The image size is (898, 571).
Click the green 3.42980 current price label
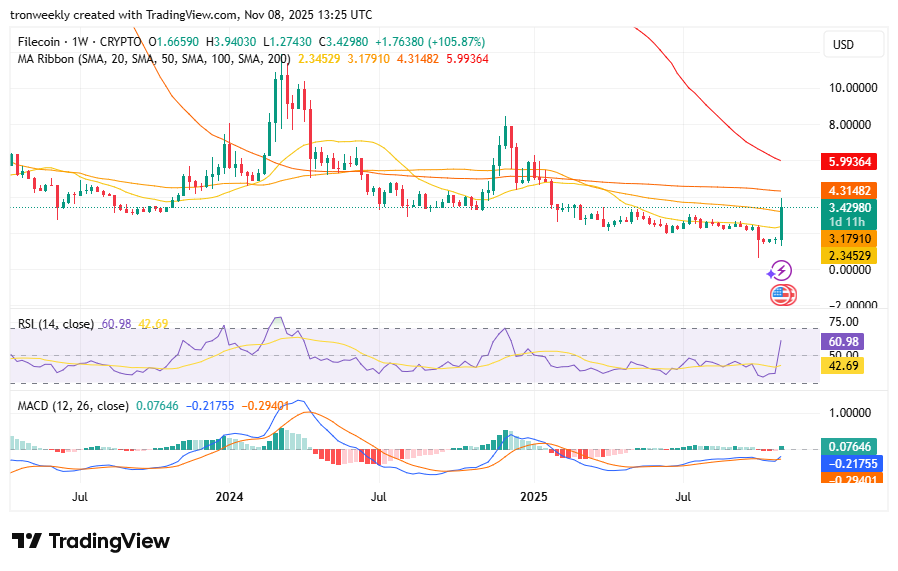(848, 207)
